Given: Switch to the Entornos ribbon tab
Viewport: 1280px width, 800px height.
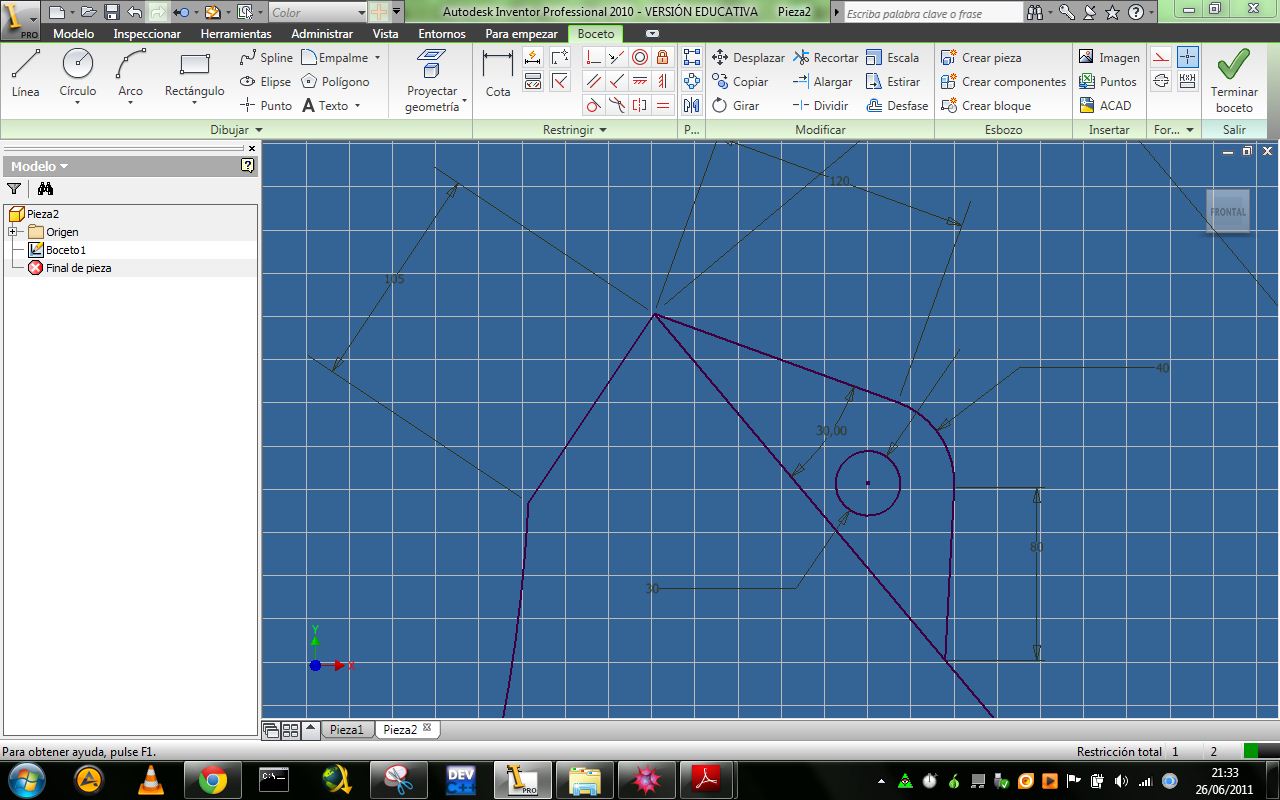Looking at the screenshot, I should coord(442,34).
